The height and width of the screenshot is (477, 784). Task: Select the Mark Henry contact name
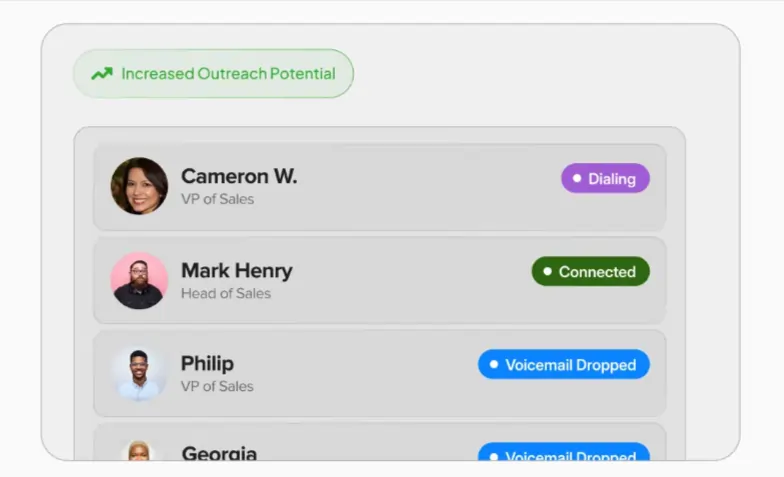click(x=237, y=270)
